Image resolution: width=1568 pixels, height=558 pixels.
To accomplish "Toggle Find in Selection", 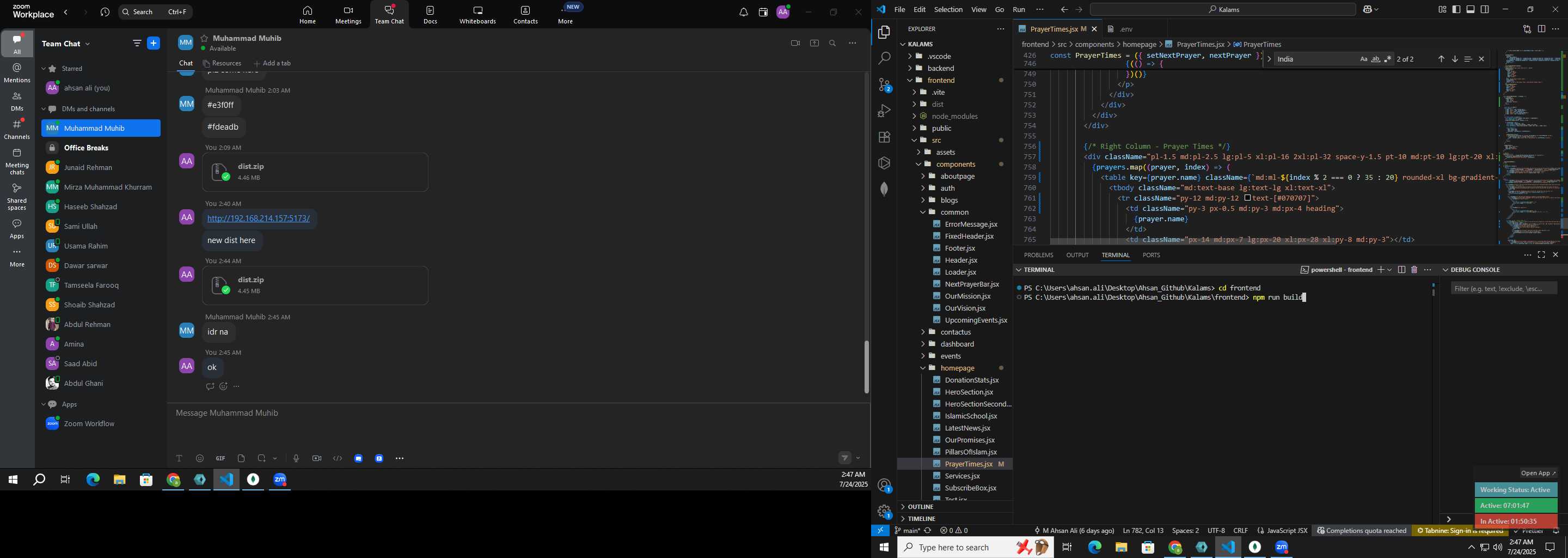I will [1468, 59].
